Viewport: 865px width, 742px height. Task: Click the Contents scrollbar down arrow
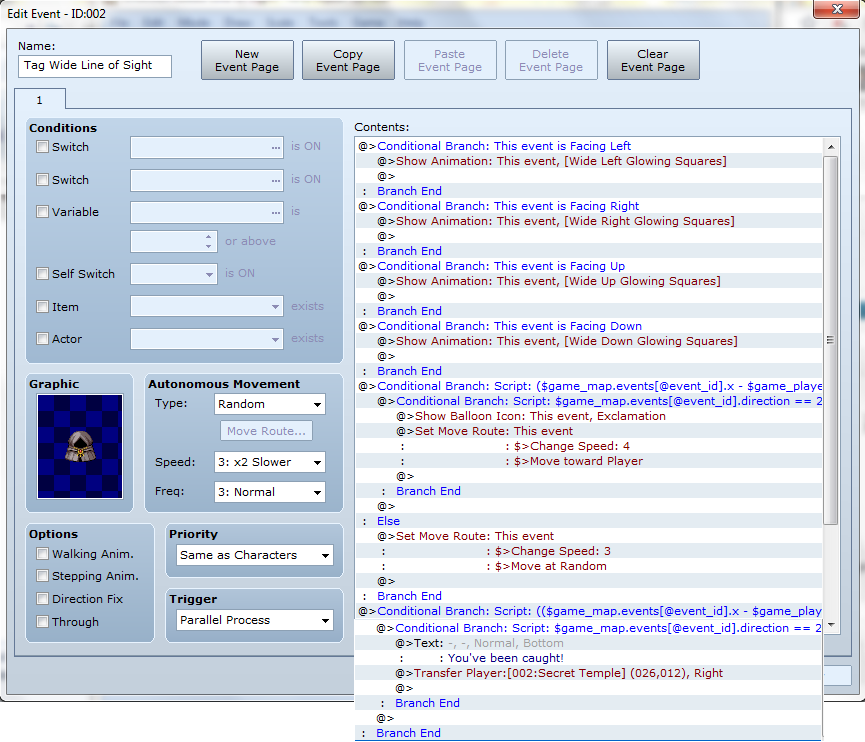click(831, 625)
